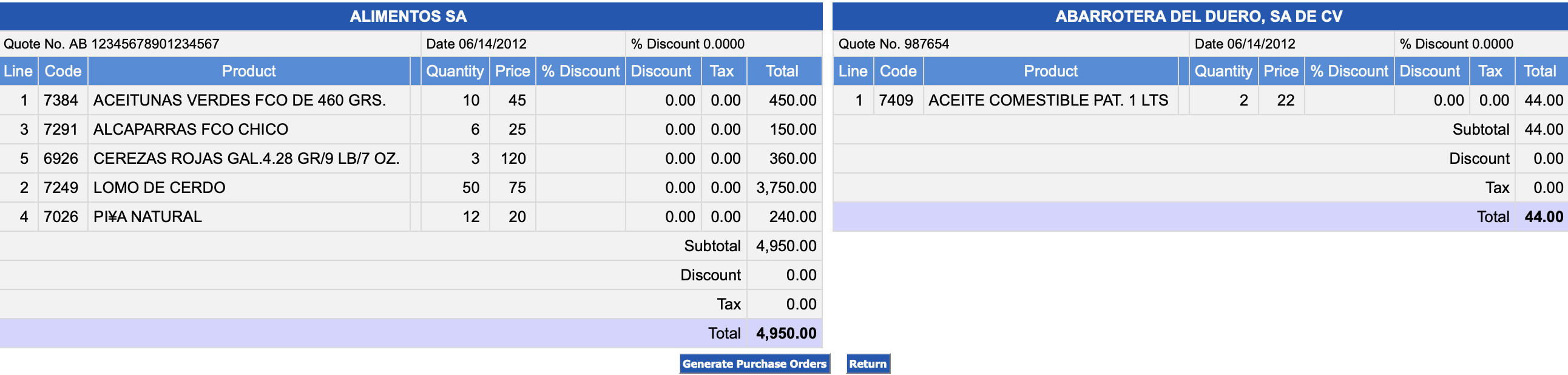1568x375 pixels.
Task: Click the Quote No. 987654 field
Action: (893, 44)
